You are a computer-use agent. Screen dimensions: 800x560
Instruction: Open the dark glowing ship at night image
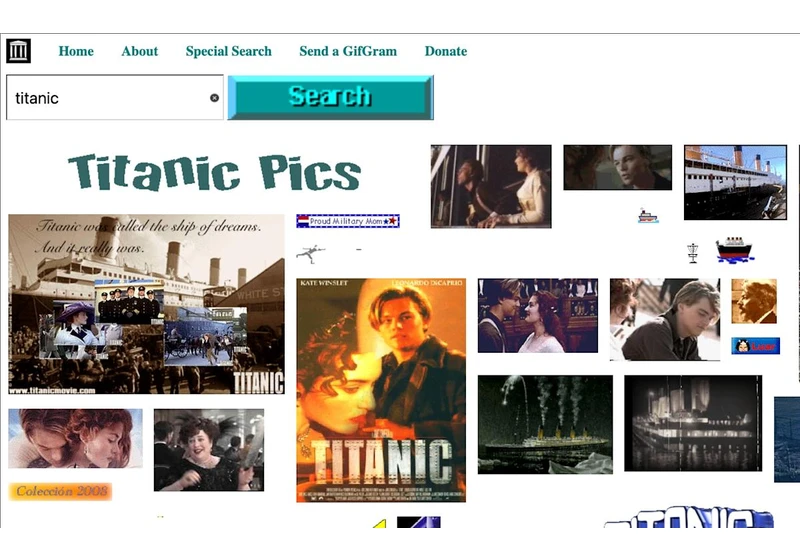[693, 423]
